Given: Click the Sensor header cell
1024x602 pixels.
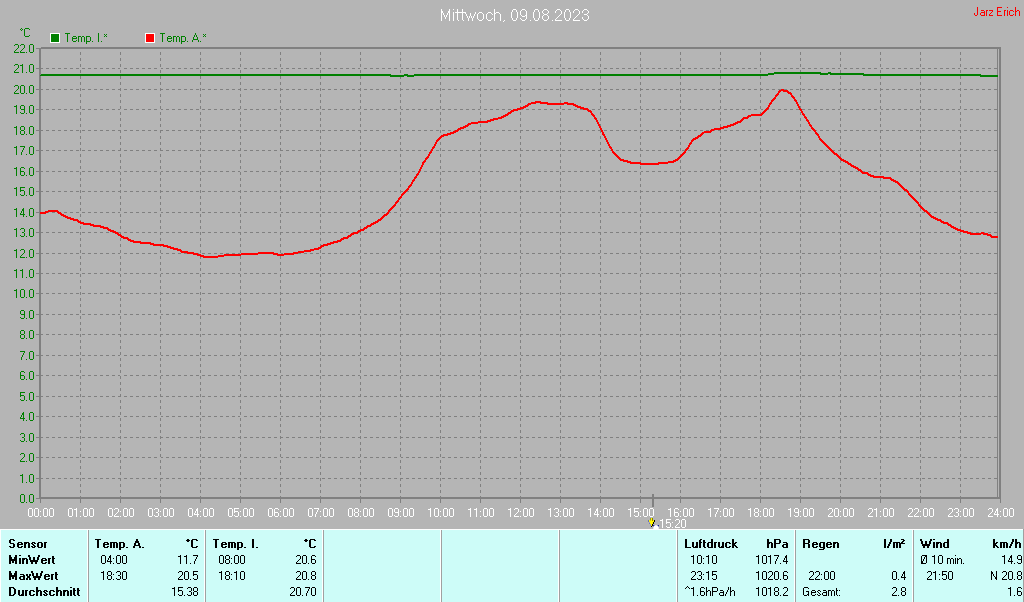Looking at the screenshot, I should 28,544.
